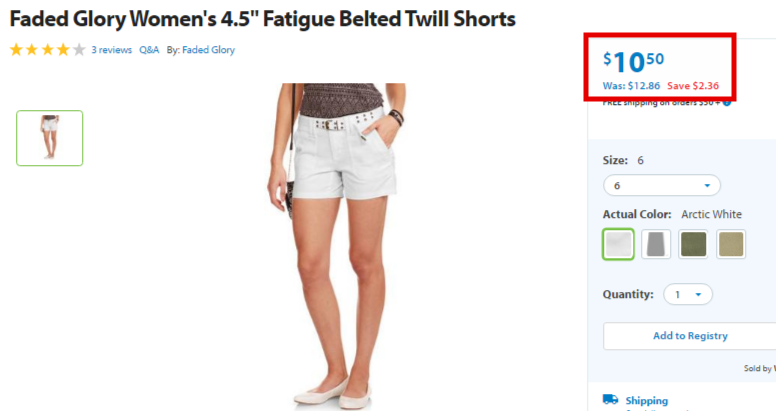This screenshot has height=411, width=776.
Task: Click the first gold rating star
Action: pyautogui.click(x=16, y=50)
